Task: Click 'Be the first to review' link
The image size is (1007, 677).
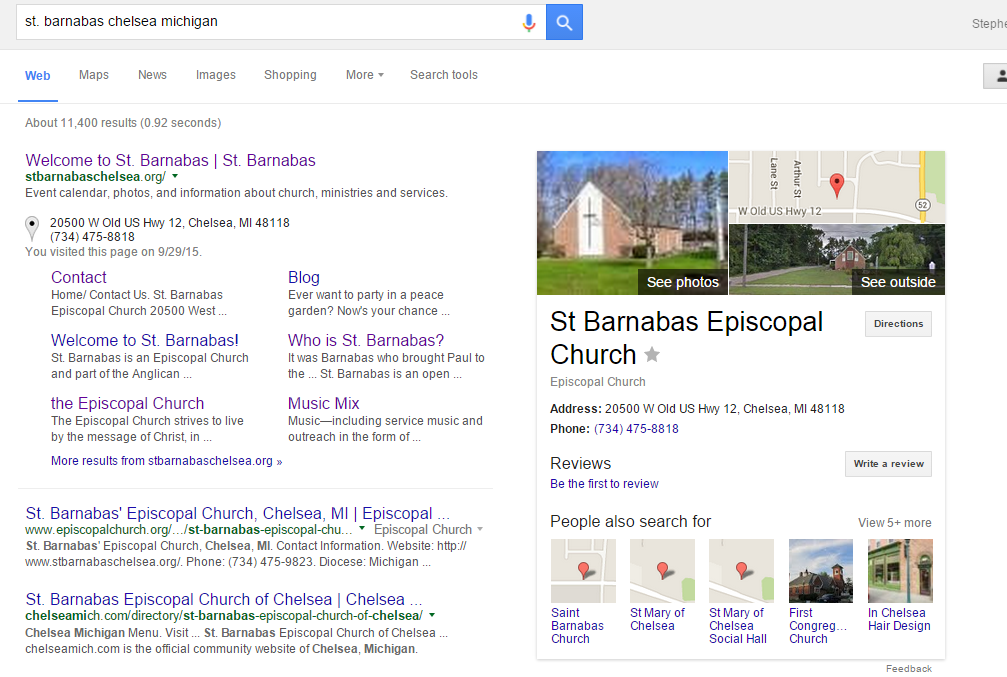Action: (604, 484)
